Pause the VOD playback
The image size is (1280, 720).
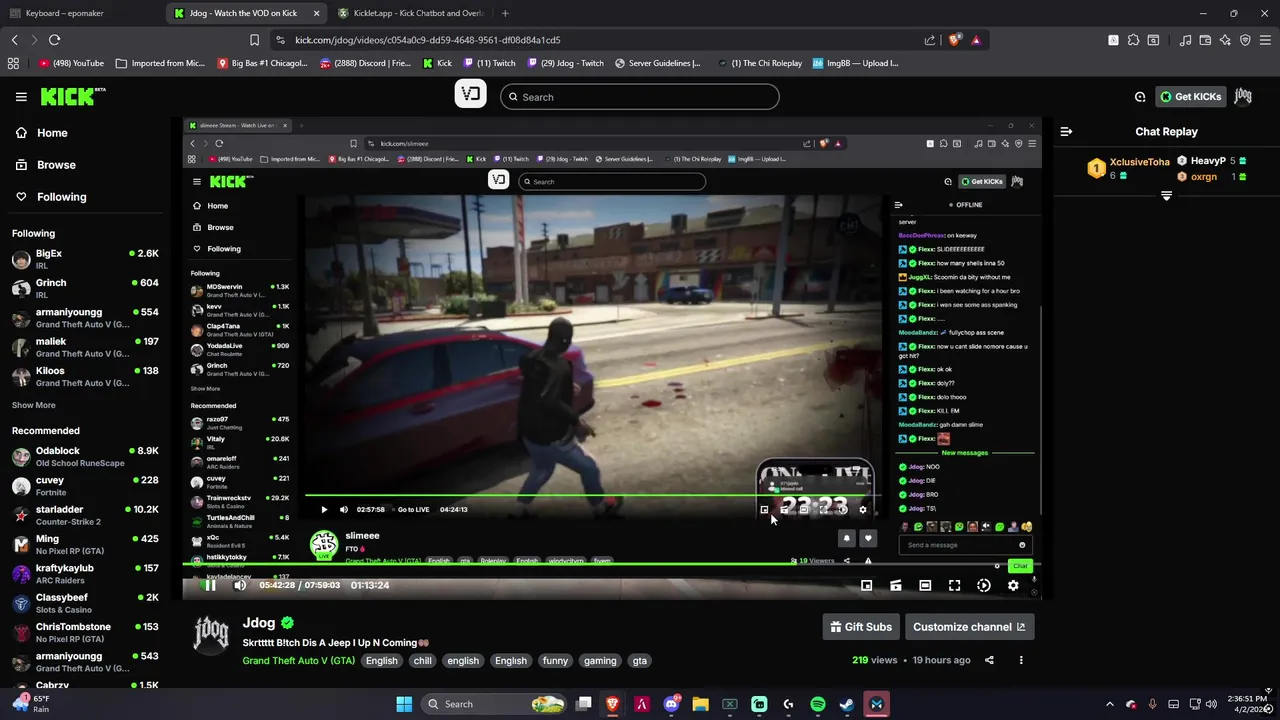(x=210, y=585)
